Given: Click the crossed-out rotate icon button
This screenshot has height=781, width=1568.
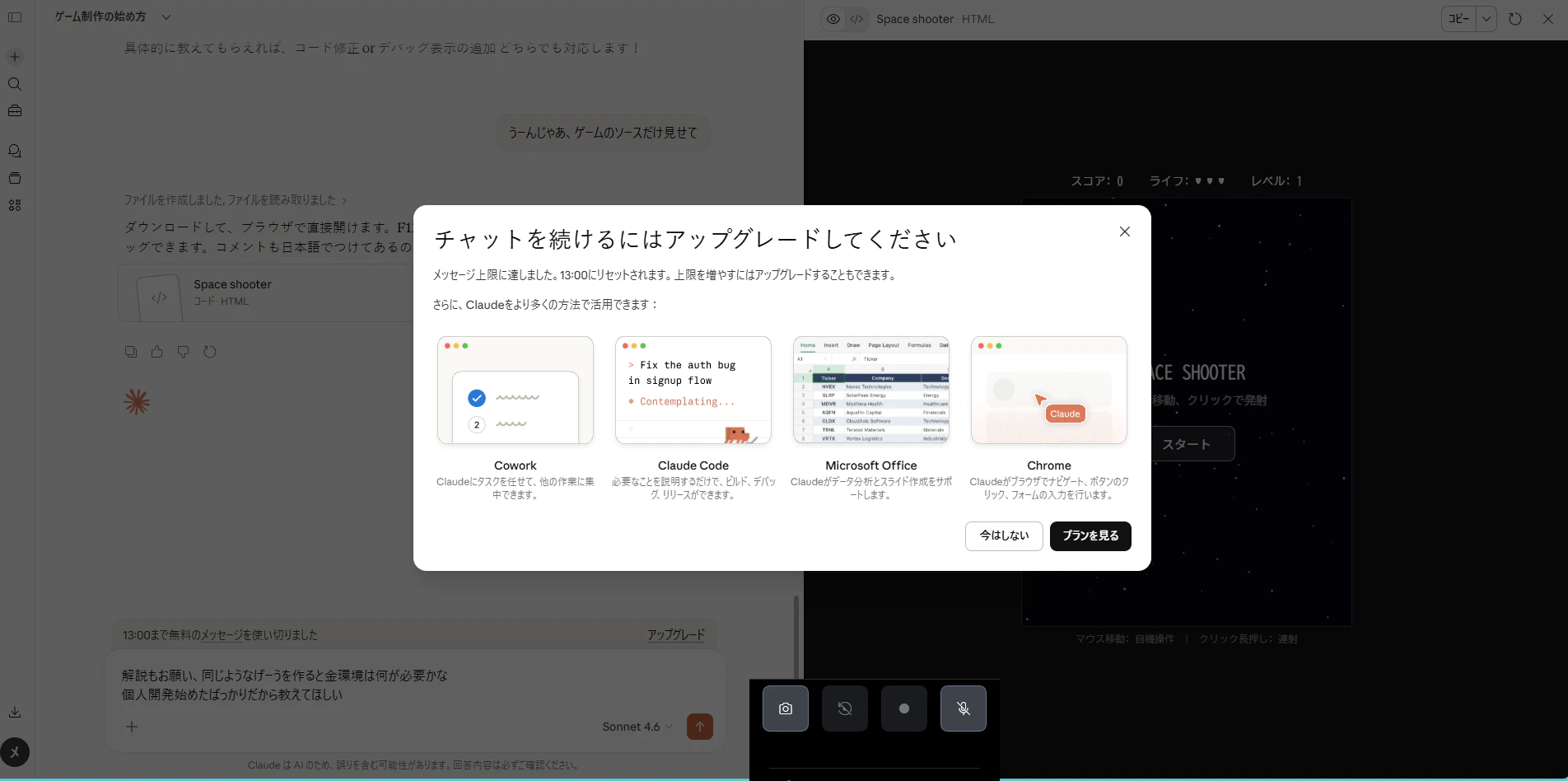Looking at the screenshot, I should [x=845, y=709].
